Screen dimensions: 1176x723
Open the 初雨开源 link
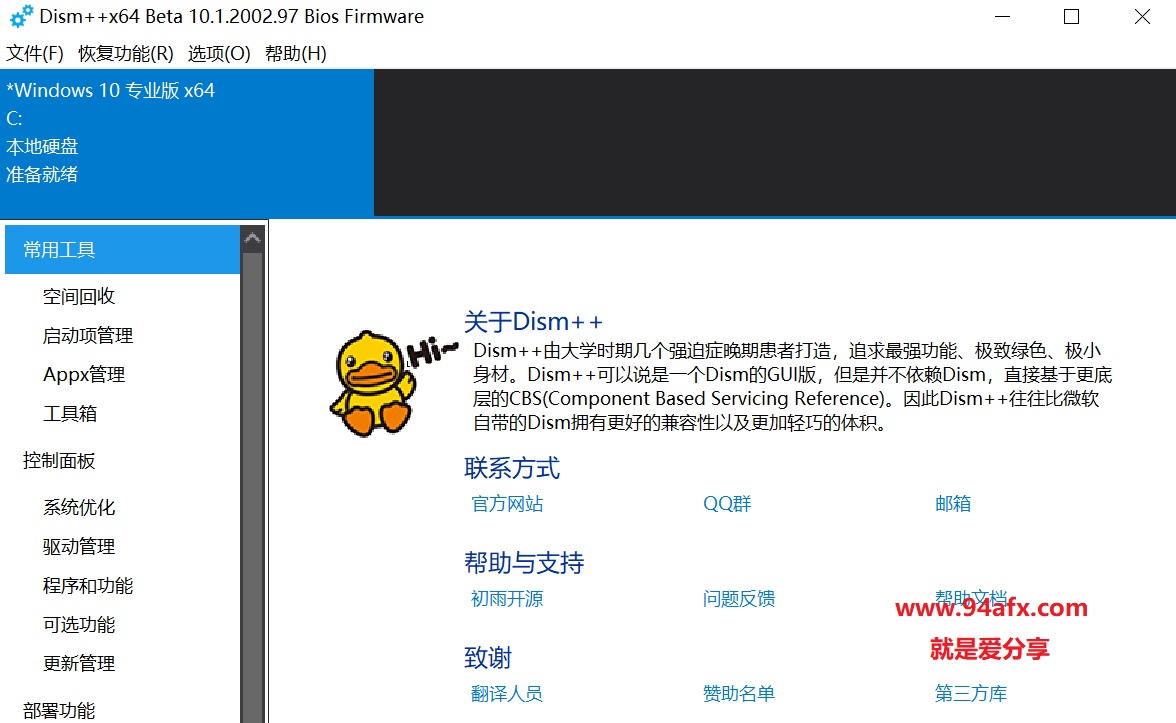(x=507, y=598)
